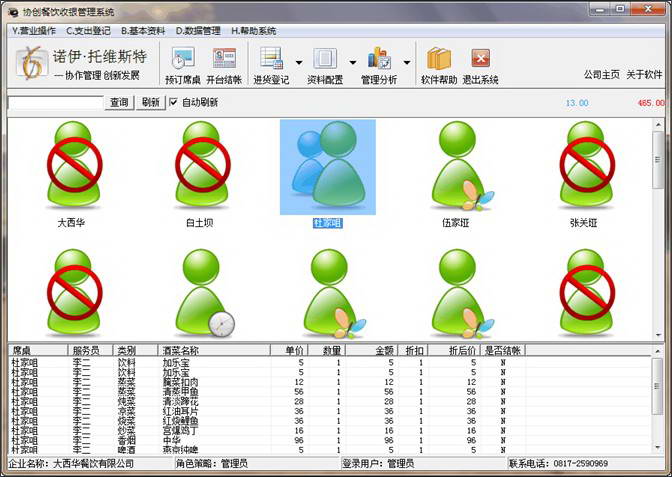
Task: Open 软件帮助 software help
Action: tap(439, 66)
